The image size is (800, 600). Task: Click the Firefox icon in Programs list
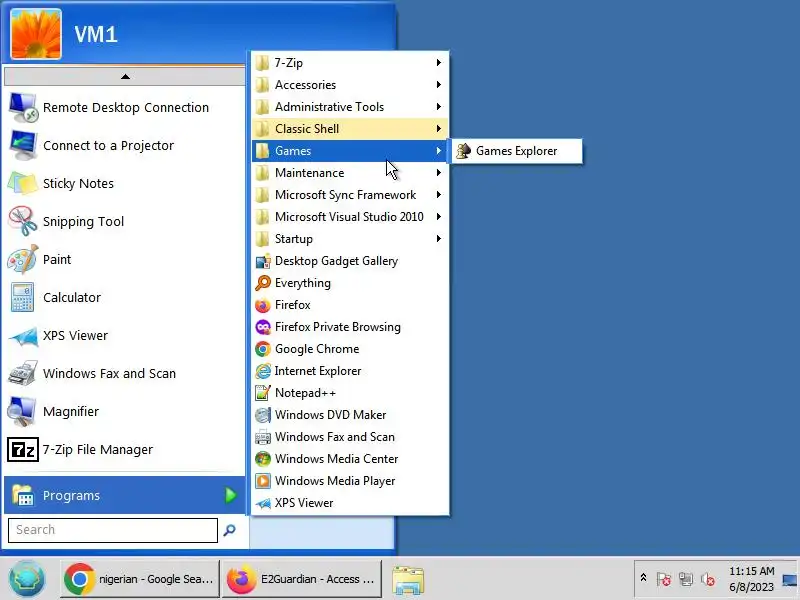[263, 305]
